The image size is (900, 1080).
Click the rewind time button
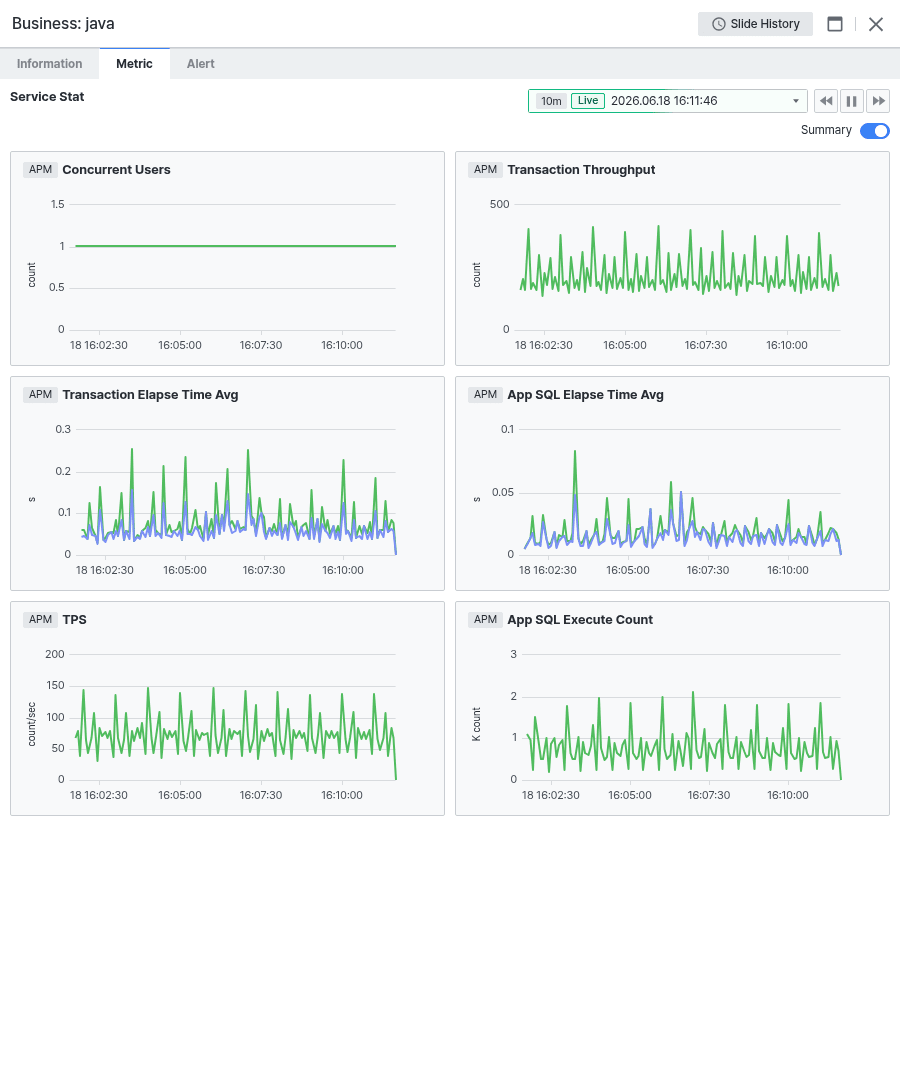point(826,101)
